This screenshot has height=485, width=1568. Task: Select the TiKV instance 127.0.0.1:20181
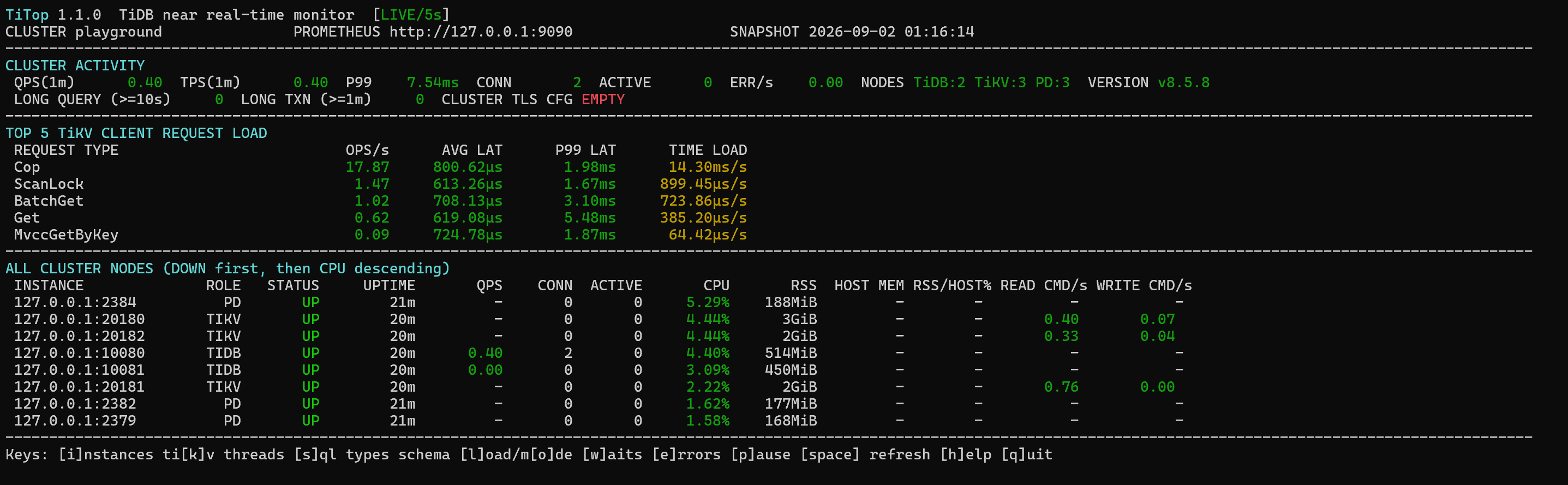tap(79, 387)
